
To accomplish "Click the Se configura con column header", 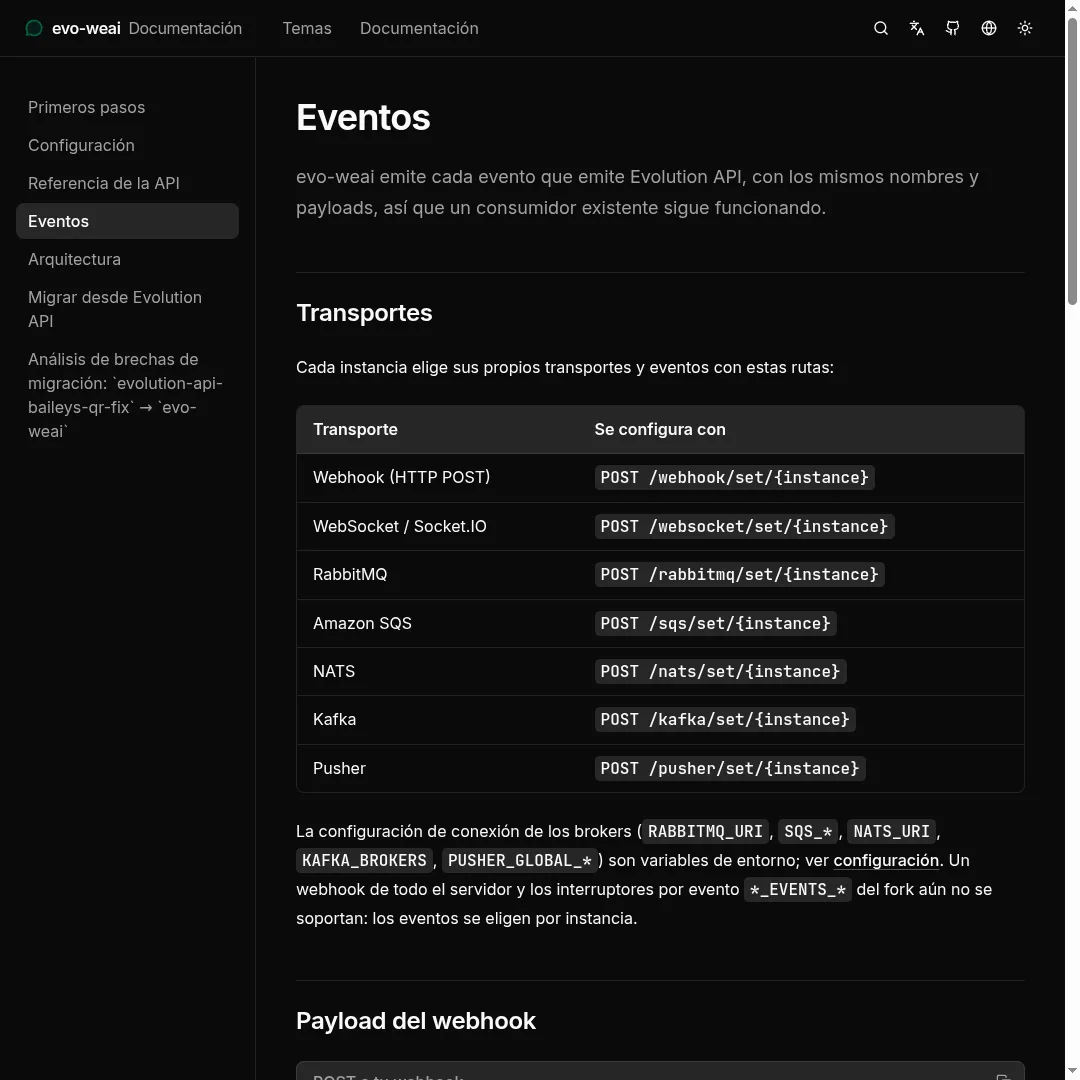I will coord(660,429).
